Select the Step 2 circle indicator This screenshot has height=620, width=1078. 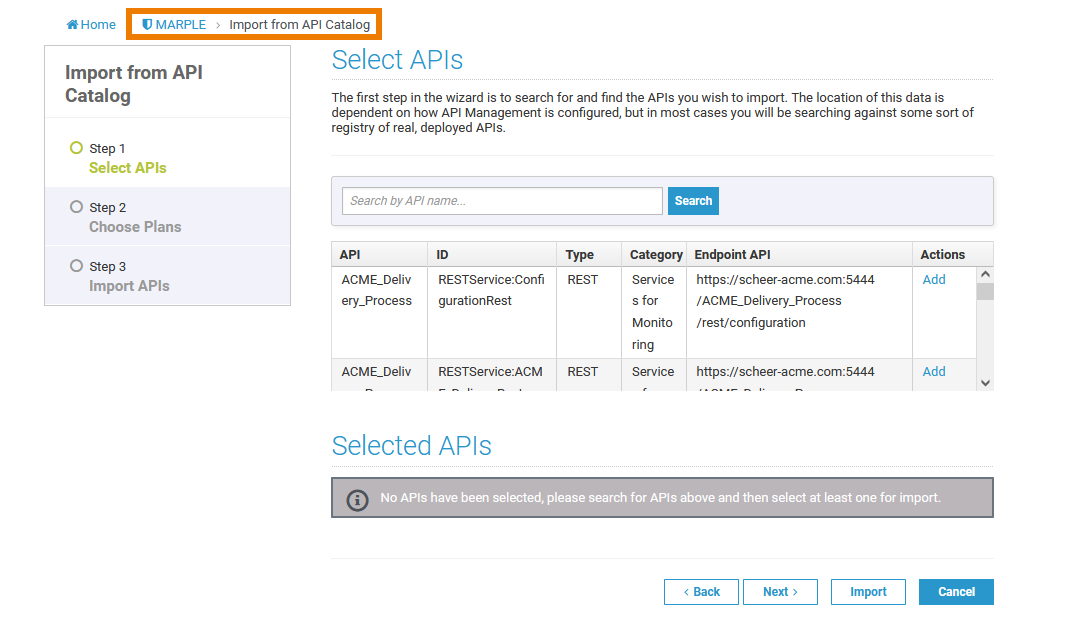[76, 207]
